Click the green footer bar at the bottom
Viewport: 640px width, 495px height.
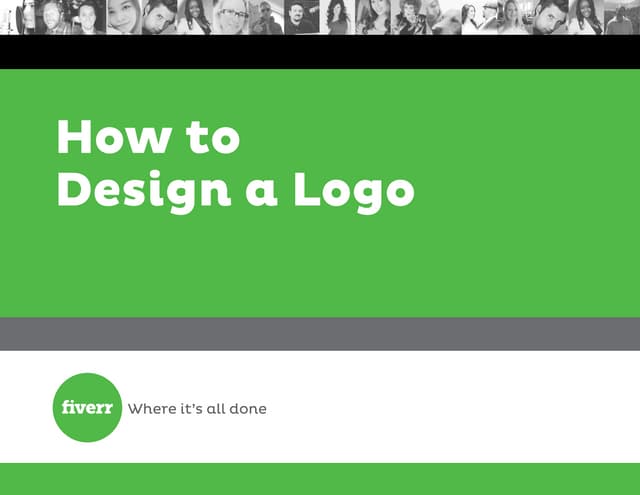click(x=320, y=479)
